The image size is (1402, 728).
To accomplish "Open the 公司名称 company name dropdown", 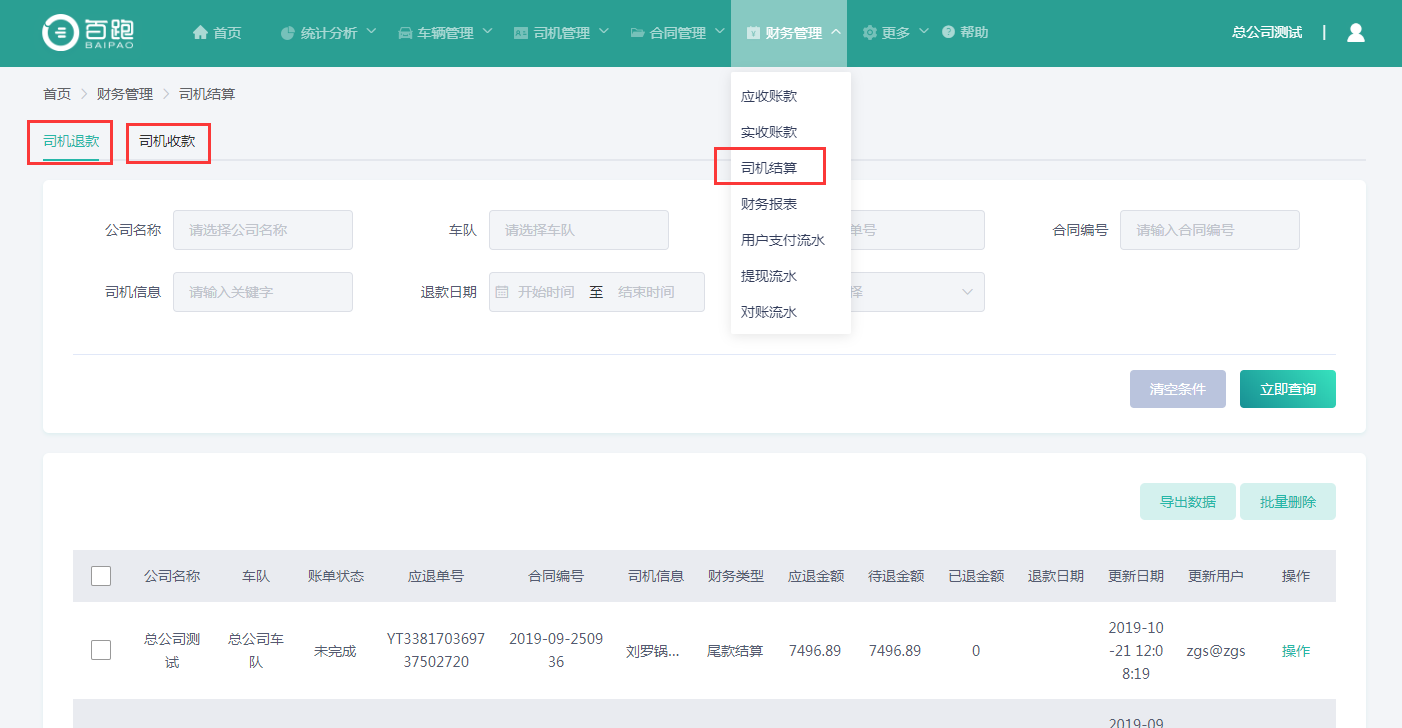I will pyautogui.click(x=263, y=230).
